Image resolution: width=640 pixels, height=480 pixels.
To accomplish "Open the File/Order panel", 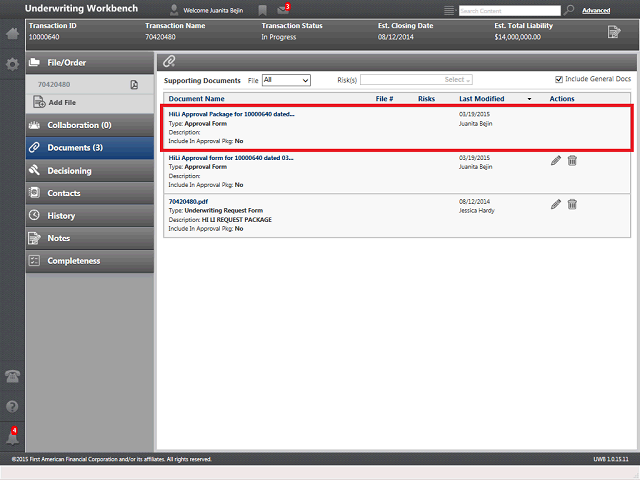I will coord(90,63).
